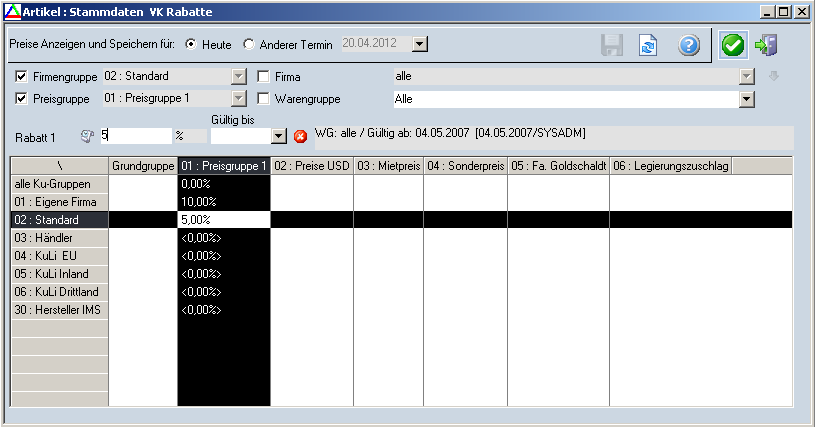
Task: Open the Preisgruppe dropdown list
Action: click(238, 99)
